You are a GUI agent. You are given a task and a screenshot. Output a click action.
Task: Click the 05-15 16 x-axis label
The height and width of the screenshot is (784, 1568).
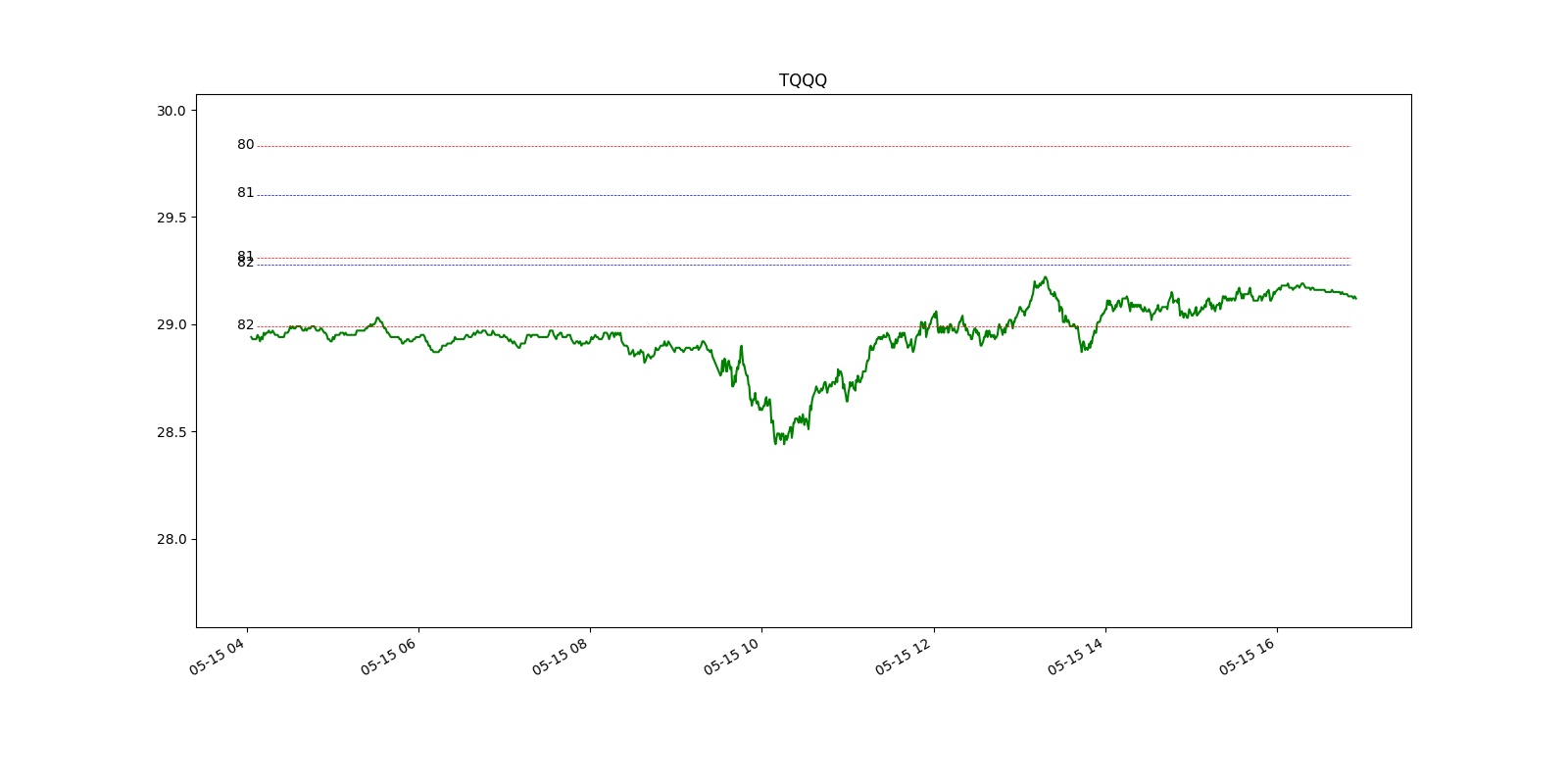point(1248,656)
